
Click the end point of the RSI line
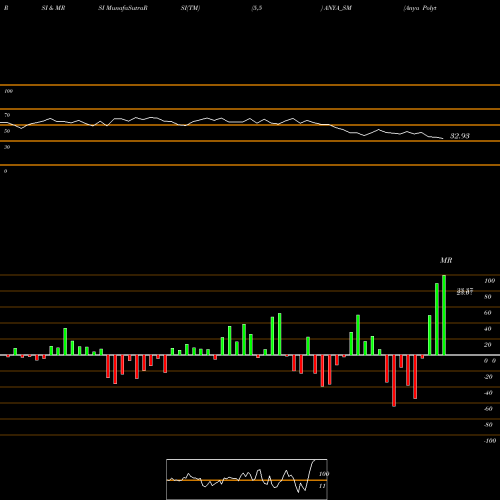pos(443,139)
